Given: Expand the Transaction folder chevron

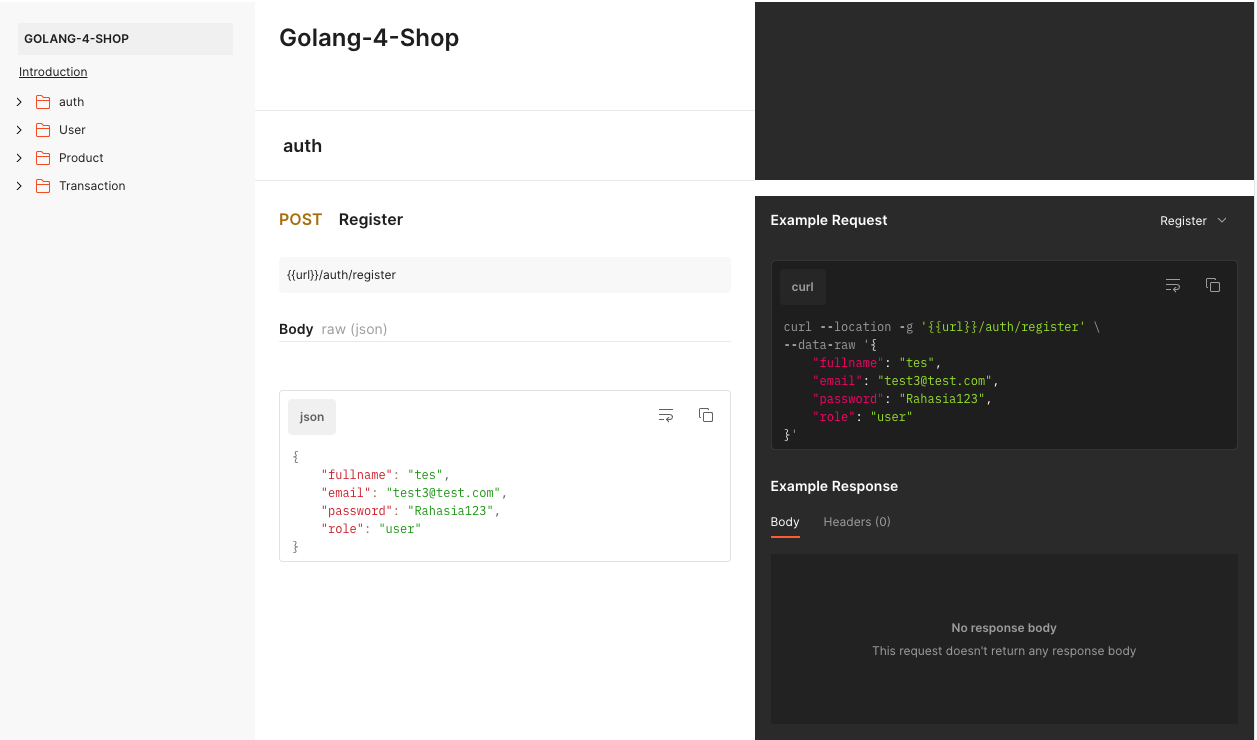Looking at the screenshot, I should (x=19, y=186).
